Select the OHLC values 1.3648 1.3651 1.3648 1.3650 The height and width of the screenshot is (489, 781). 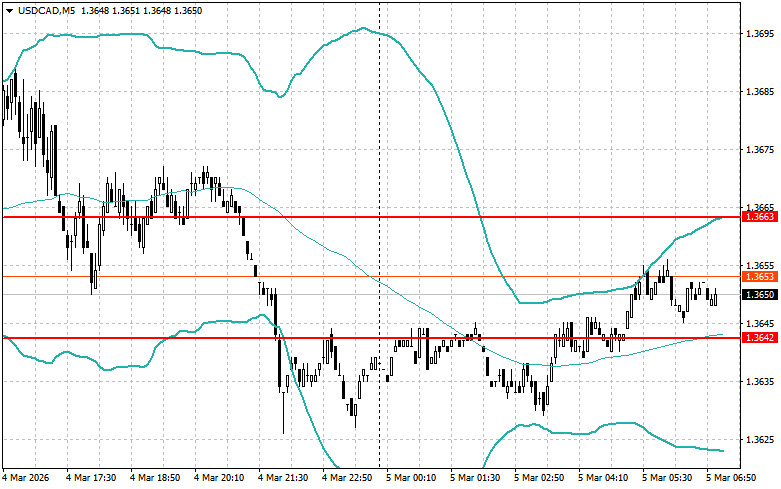pyautogui.click(x=140, y=10)
